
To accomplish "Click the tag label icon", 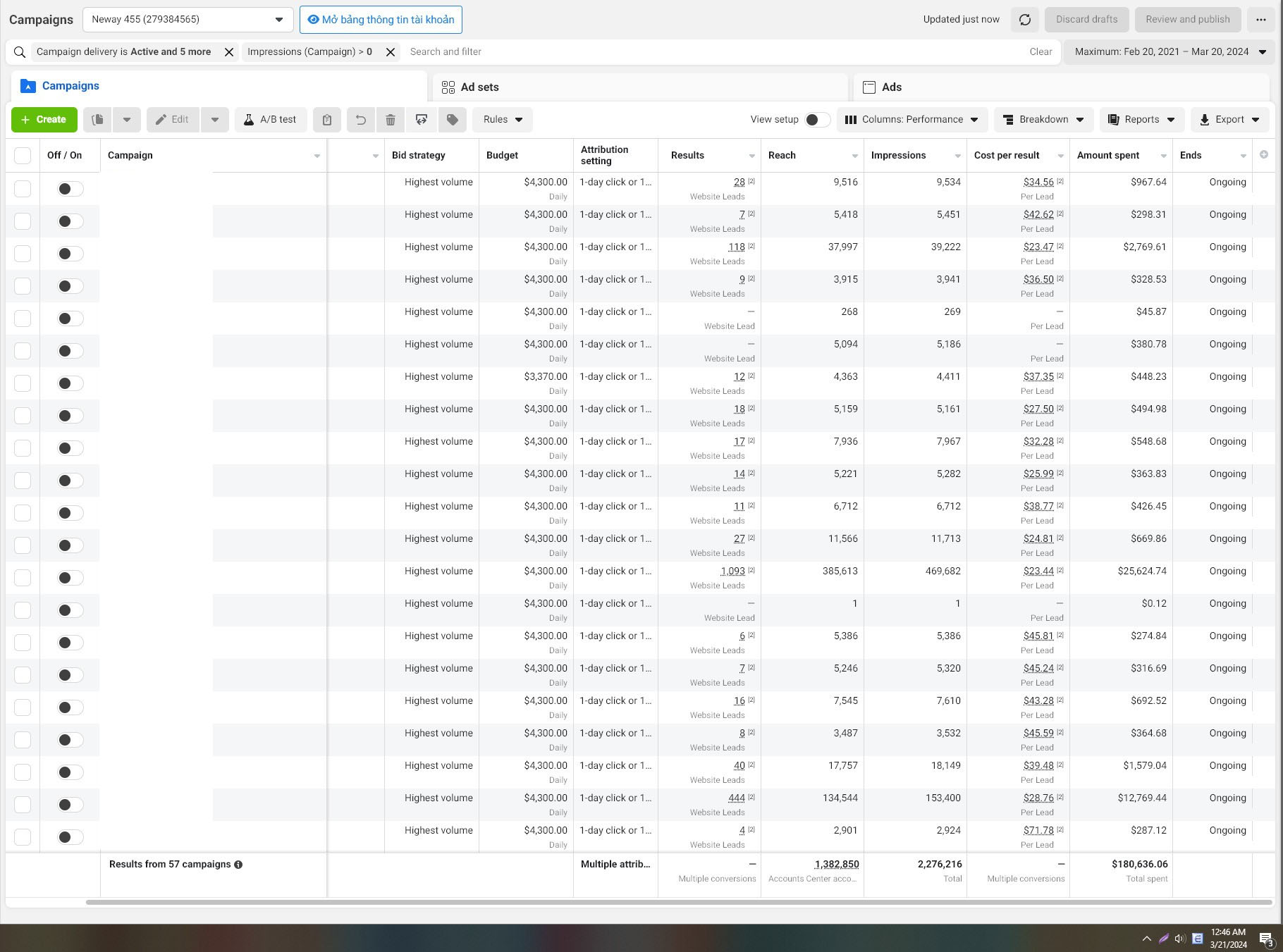I will [x=453, y=120].
